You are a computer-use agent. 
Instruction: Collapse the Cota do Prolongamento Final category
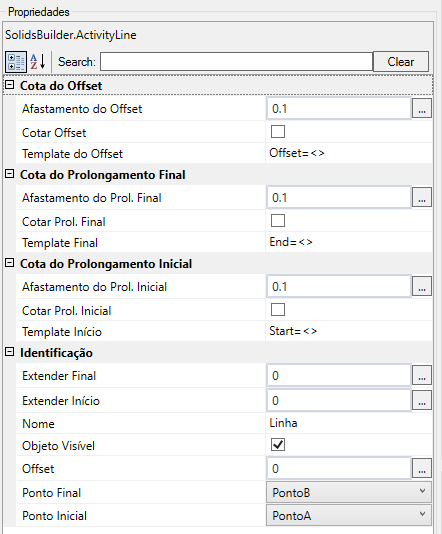click(x=10, y=174)
